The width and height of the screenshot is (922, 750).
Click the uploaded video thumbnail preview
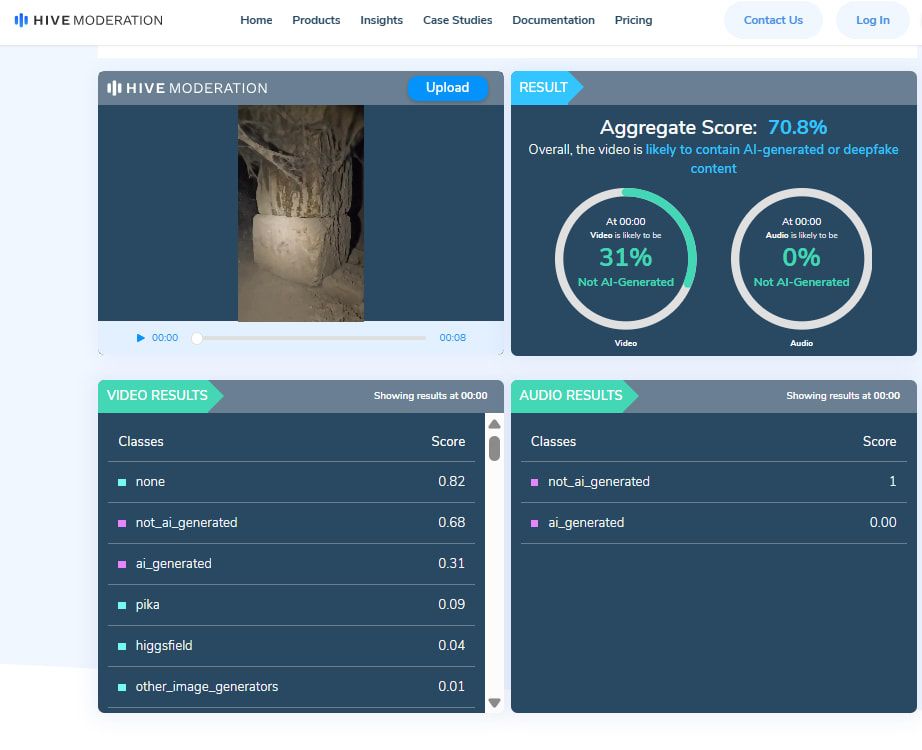[x=301, y=213]
